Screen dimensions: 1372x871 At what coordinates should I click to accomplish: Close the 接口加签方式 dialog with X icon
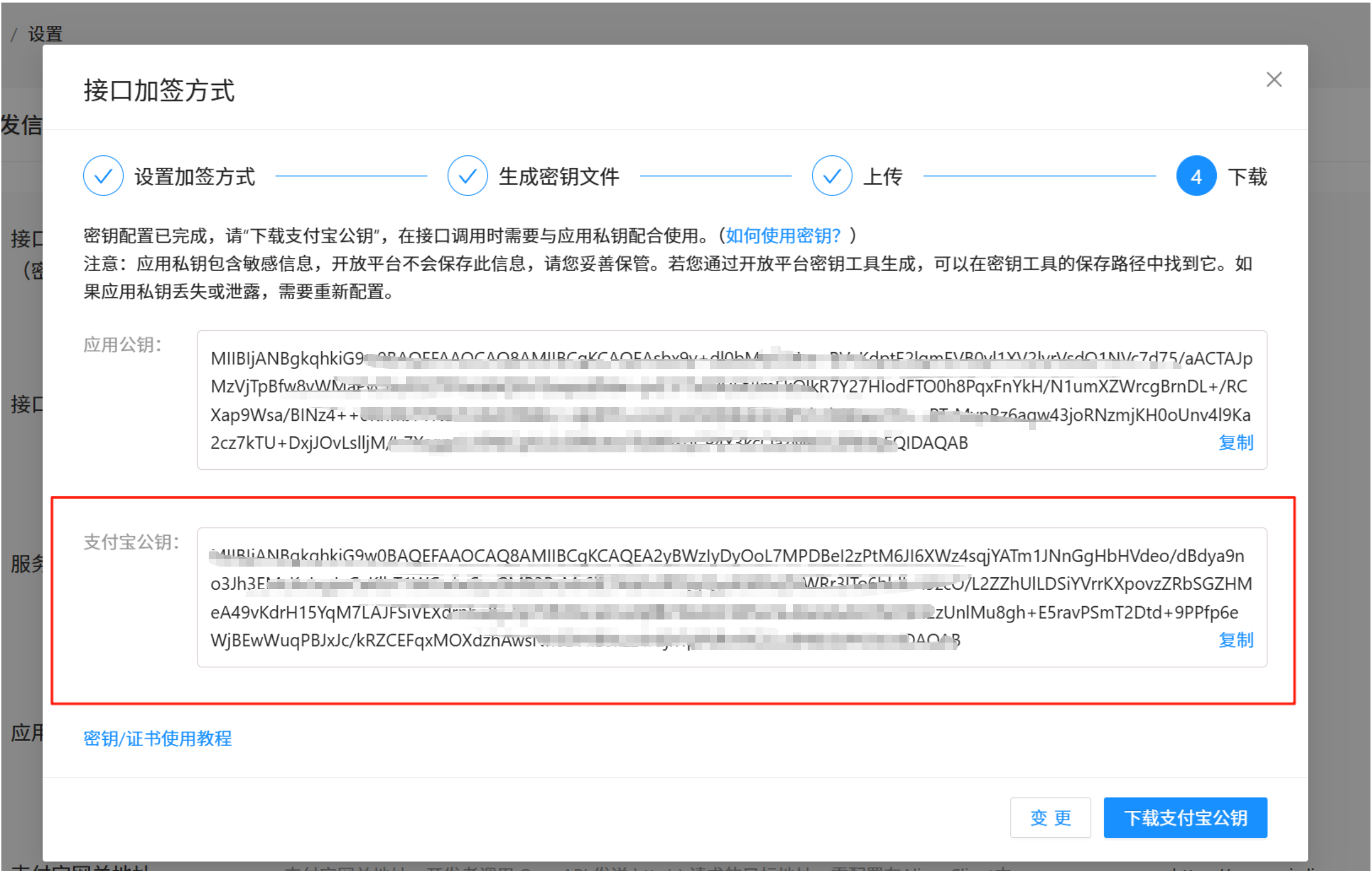pyautogui.click(x=1274, y=79)
